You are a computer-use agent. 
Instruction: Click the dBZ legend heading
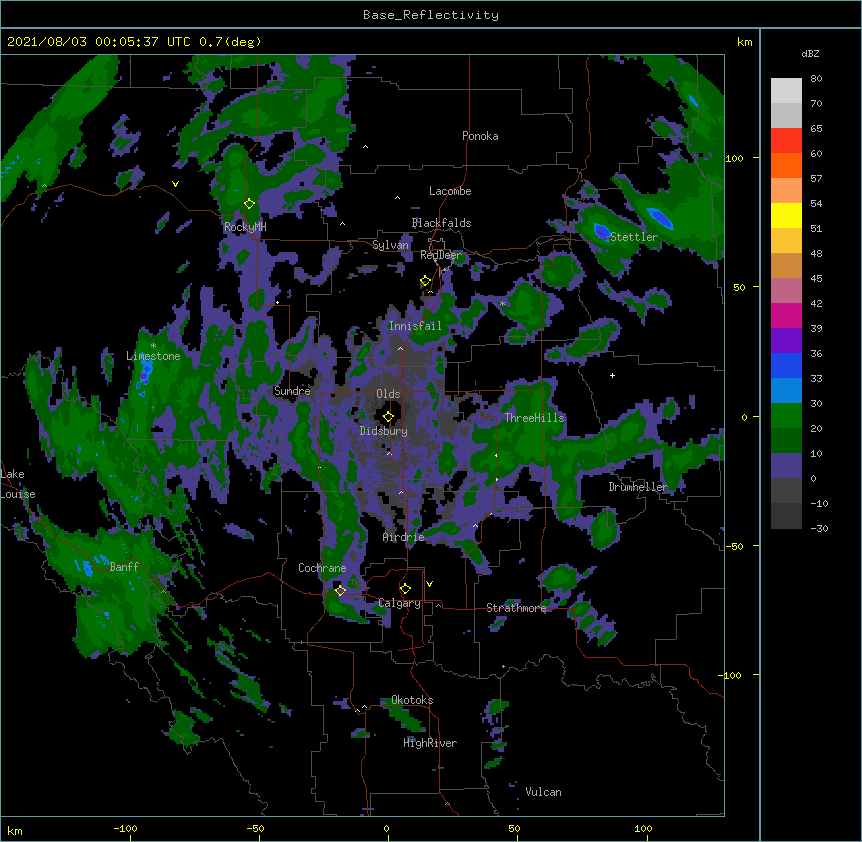tap(810, 54)
